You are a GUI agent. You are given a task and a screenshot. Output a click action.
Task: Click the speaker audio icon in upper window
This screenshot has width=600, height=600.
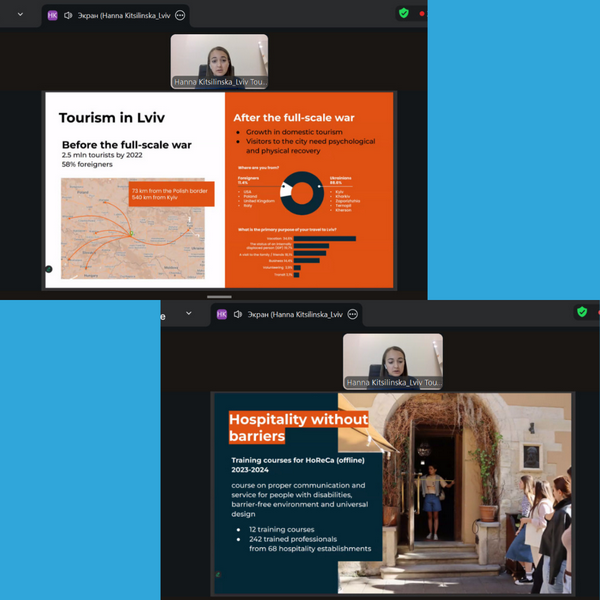click(x=68, y=15)
